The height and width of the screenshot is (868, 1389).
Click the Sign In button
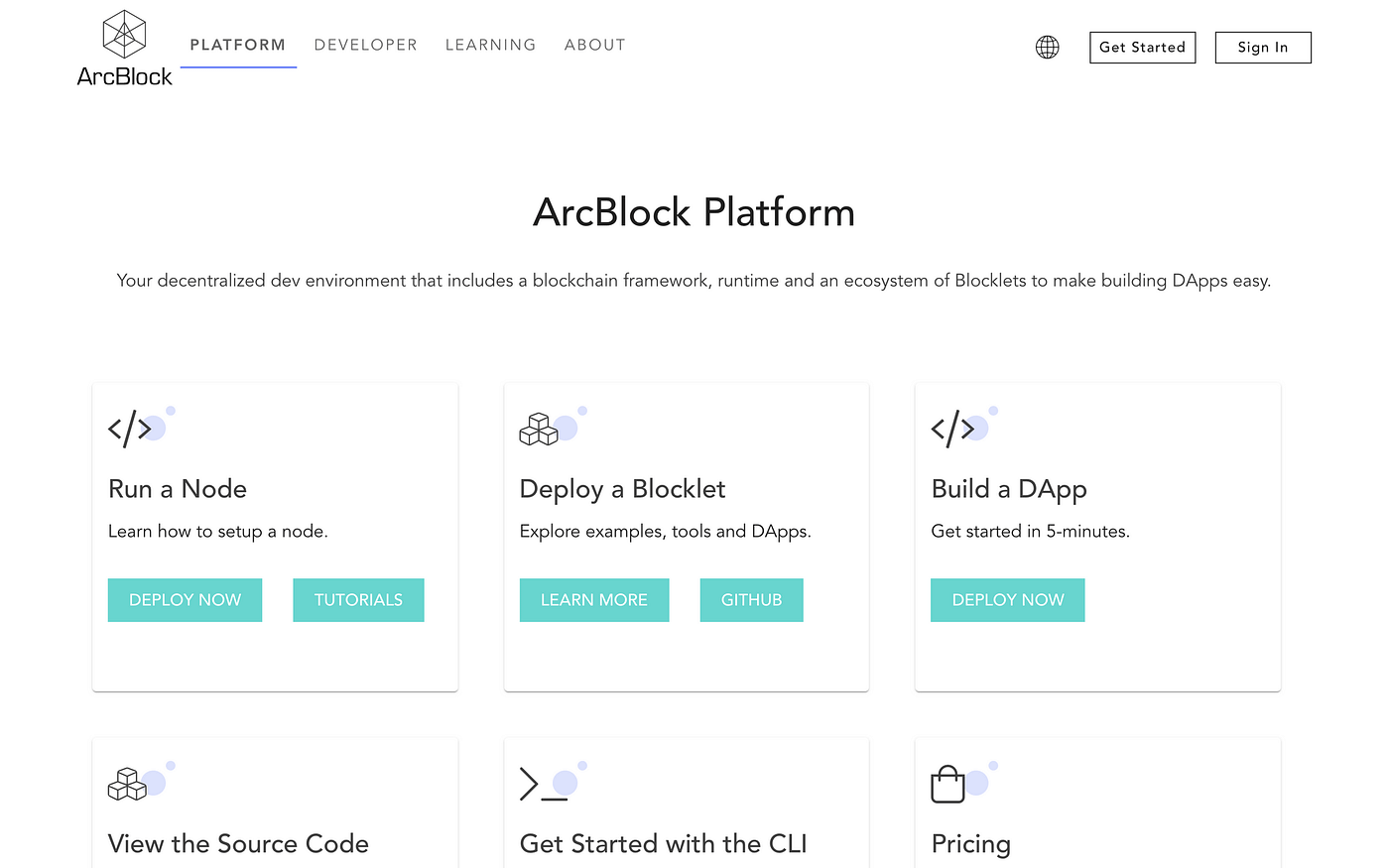point(1262,47)
